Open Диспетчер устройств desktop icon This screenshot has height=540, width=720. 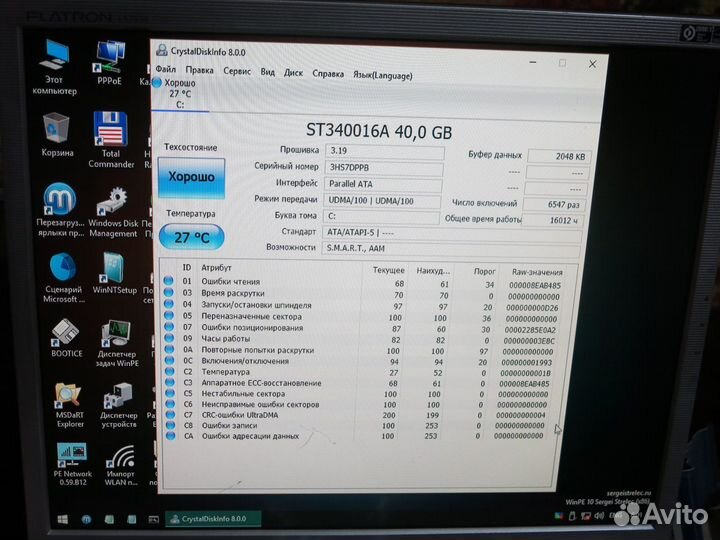(118, 405)
